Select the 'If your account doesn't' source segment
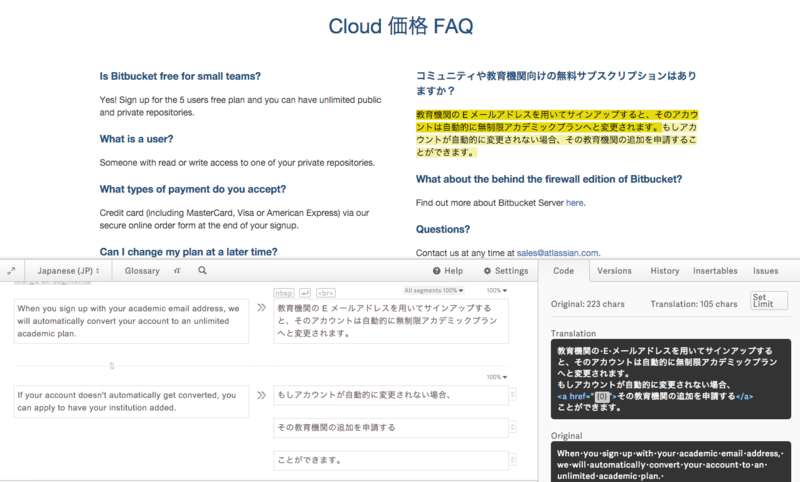 point(131,401)
